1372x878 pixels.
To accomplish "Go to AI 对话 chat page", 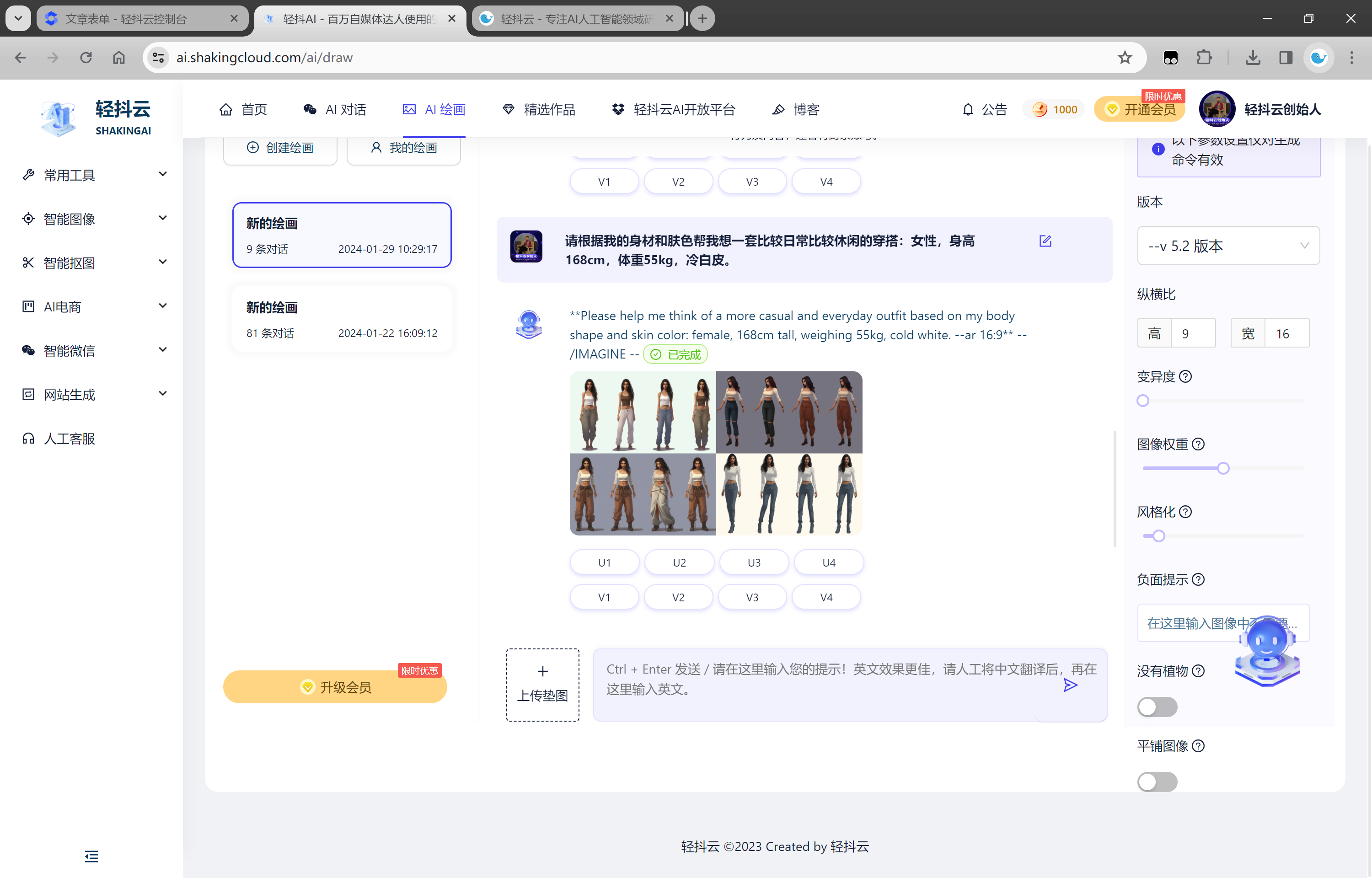I will (335, 109).
